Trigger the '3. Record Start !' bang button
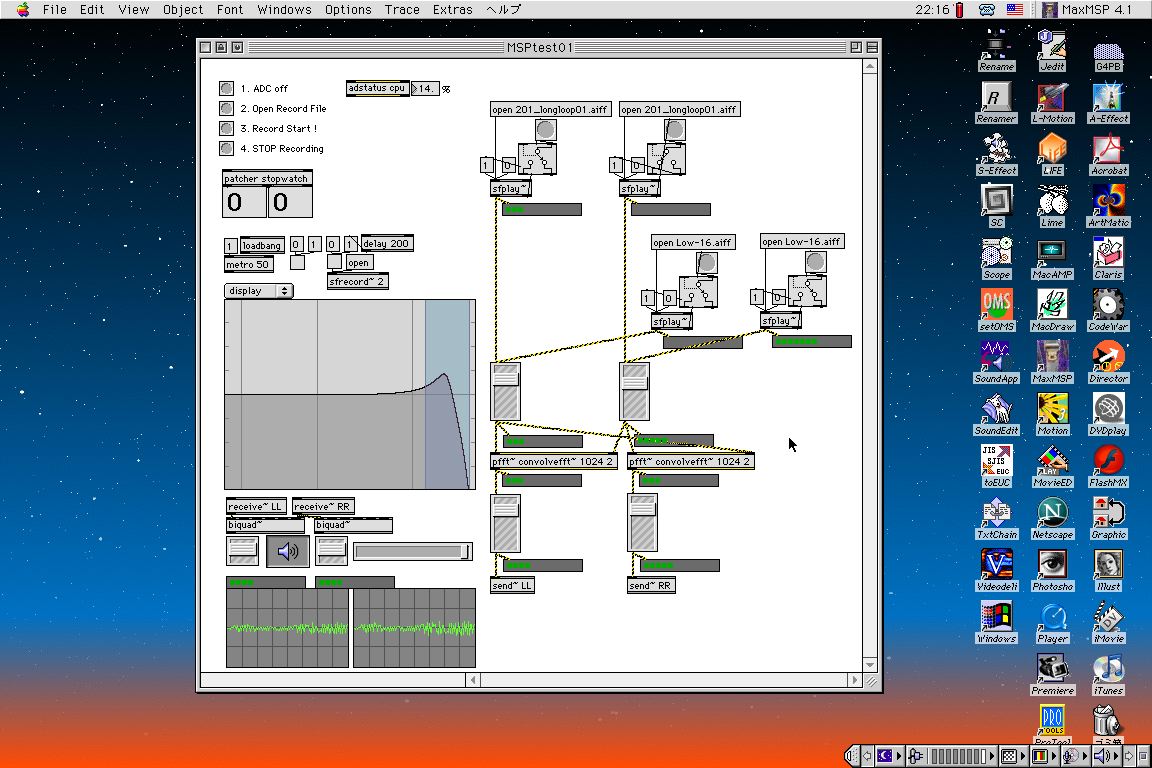Viewport: 1152px width, 768px height. click(x=226, y=128)
